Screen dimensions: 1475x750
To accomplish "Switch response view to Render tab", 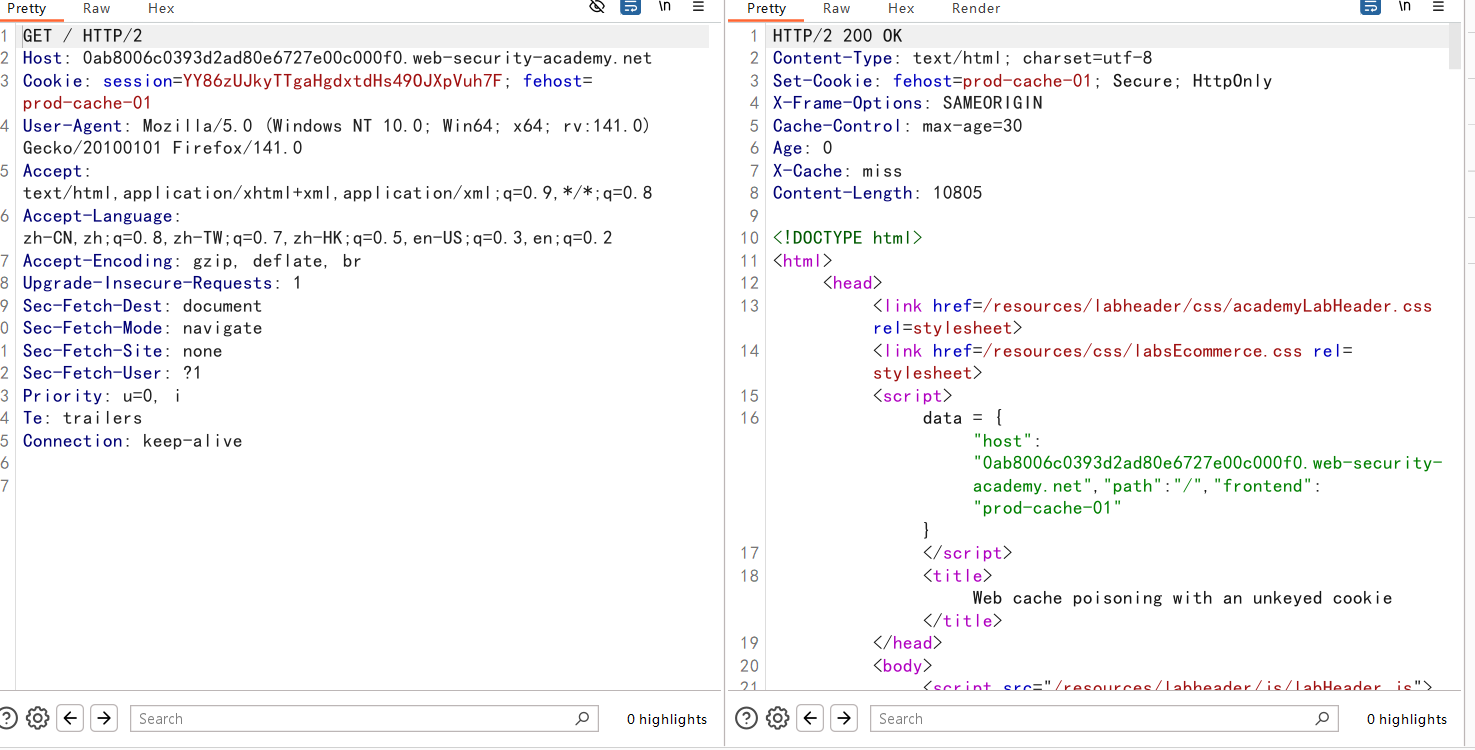I will [975, 8].
